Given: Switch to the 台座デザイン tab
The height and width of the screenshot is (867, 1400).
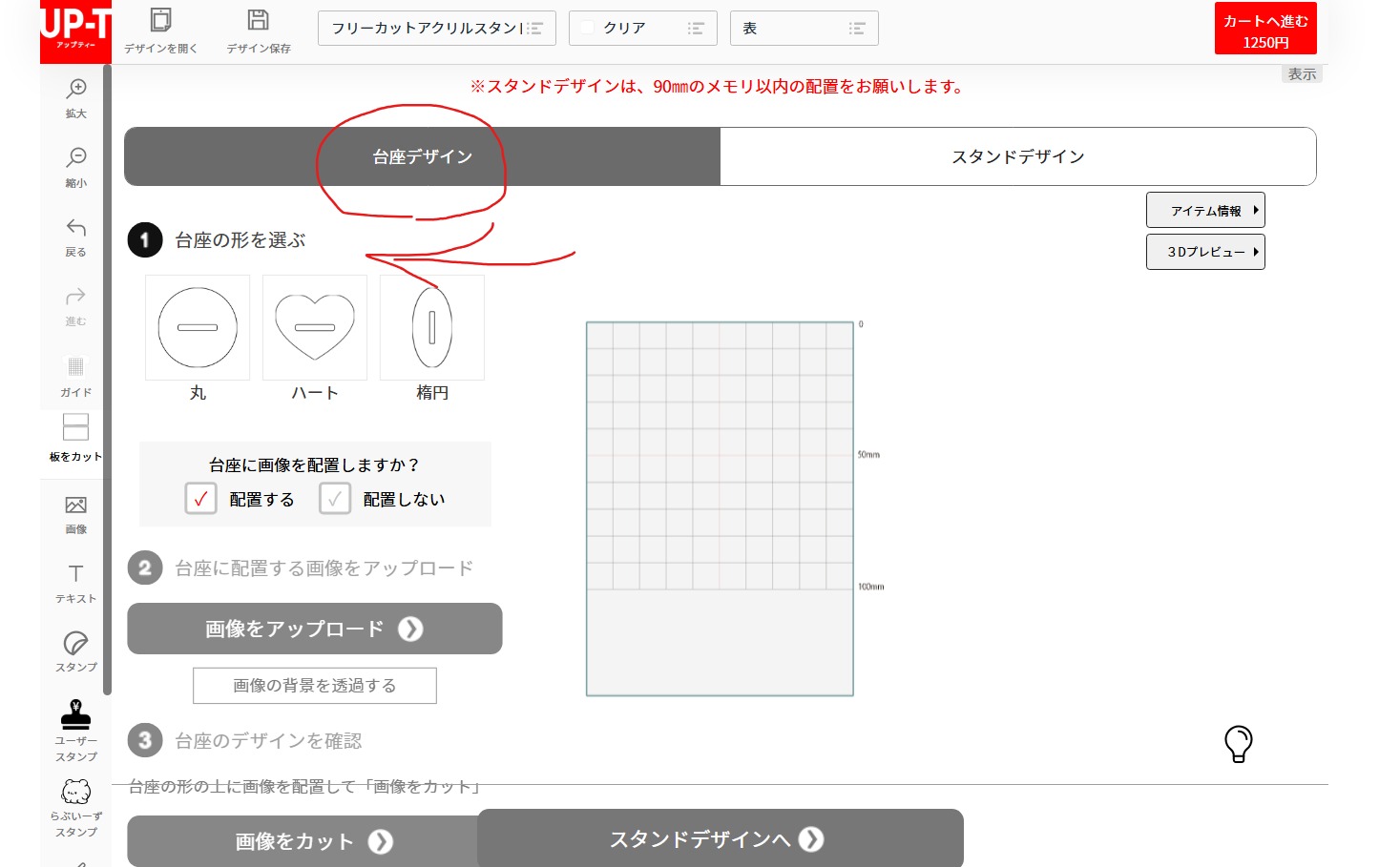Looking at the screenshot, I should tap(421, 155).
